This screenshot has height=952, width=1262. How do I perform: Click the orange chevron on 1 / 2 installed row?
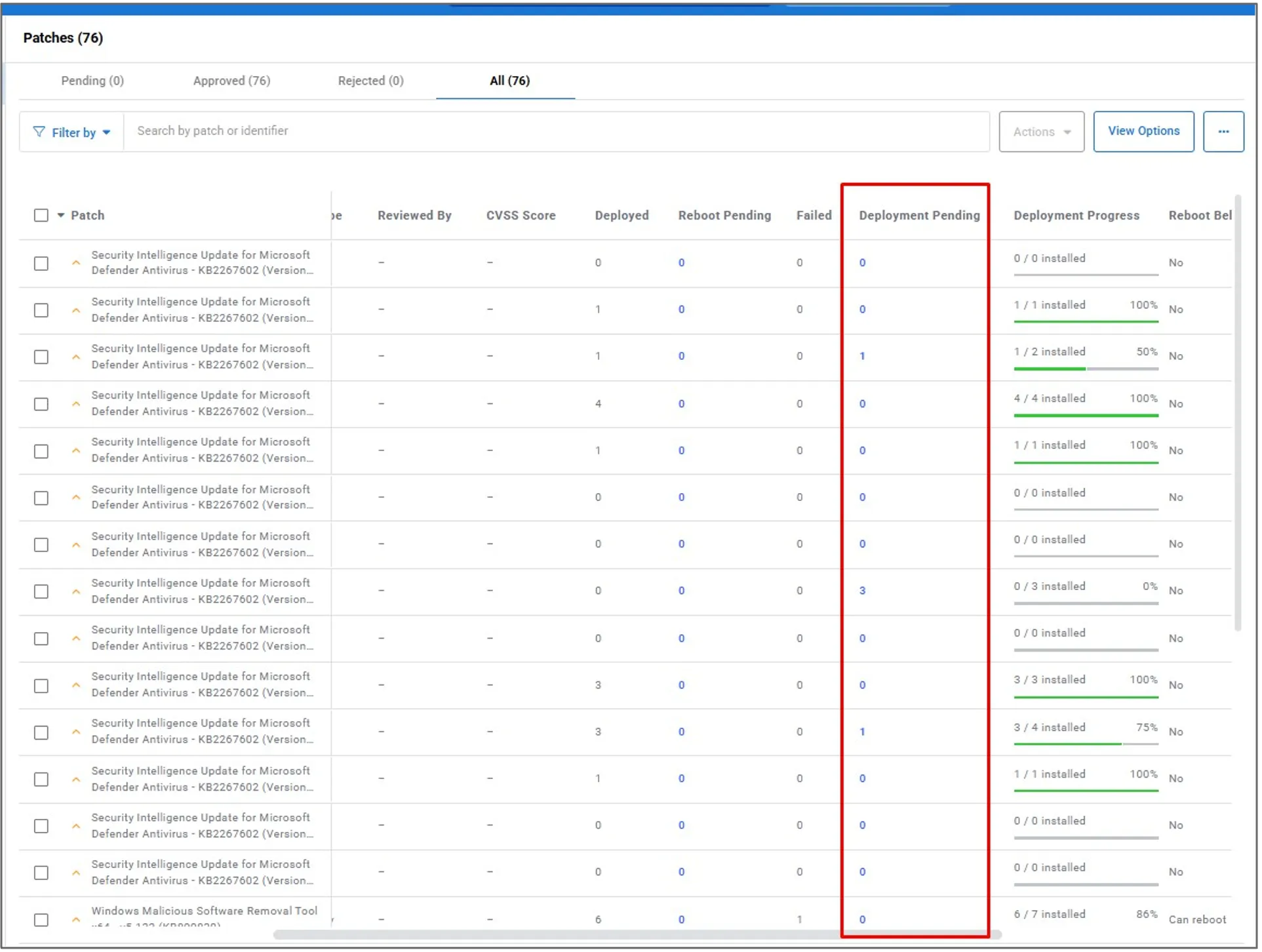76,357
